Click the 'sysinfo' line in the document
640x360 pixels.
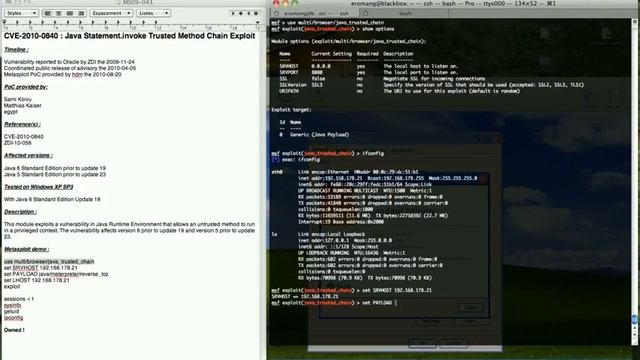point(12,305)
